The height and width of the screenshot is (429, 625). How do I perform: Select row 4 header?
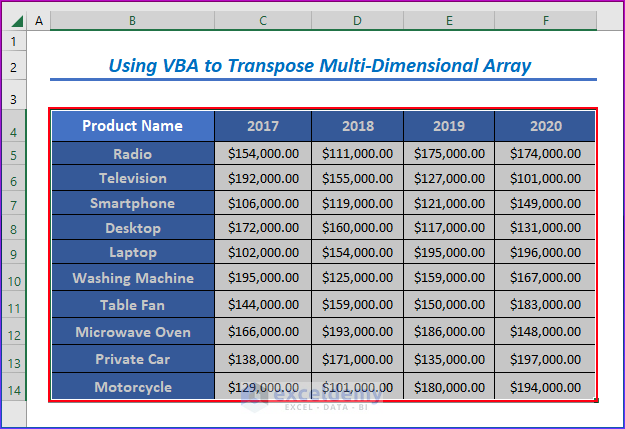14,126
